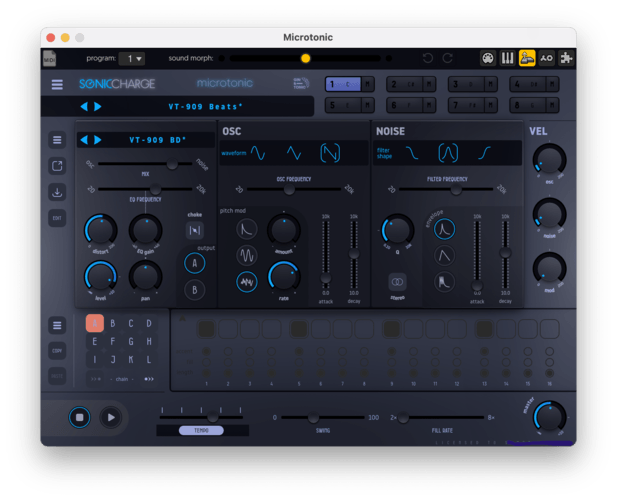Select pattern B
Screen dimensions: 617x500
(113, 323)
